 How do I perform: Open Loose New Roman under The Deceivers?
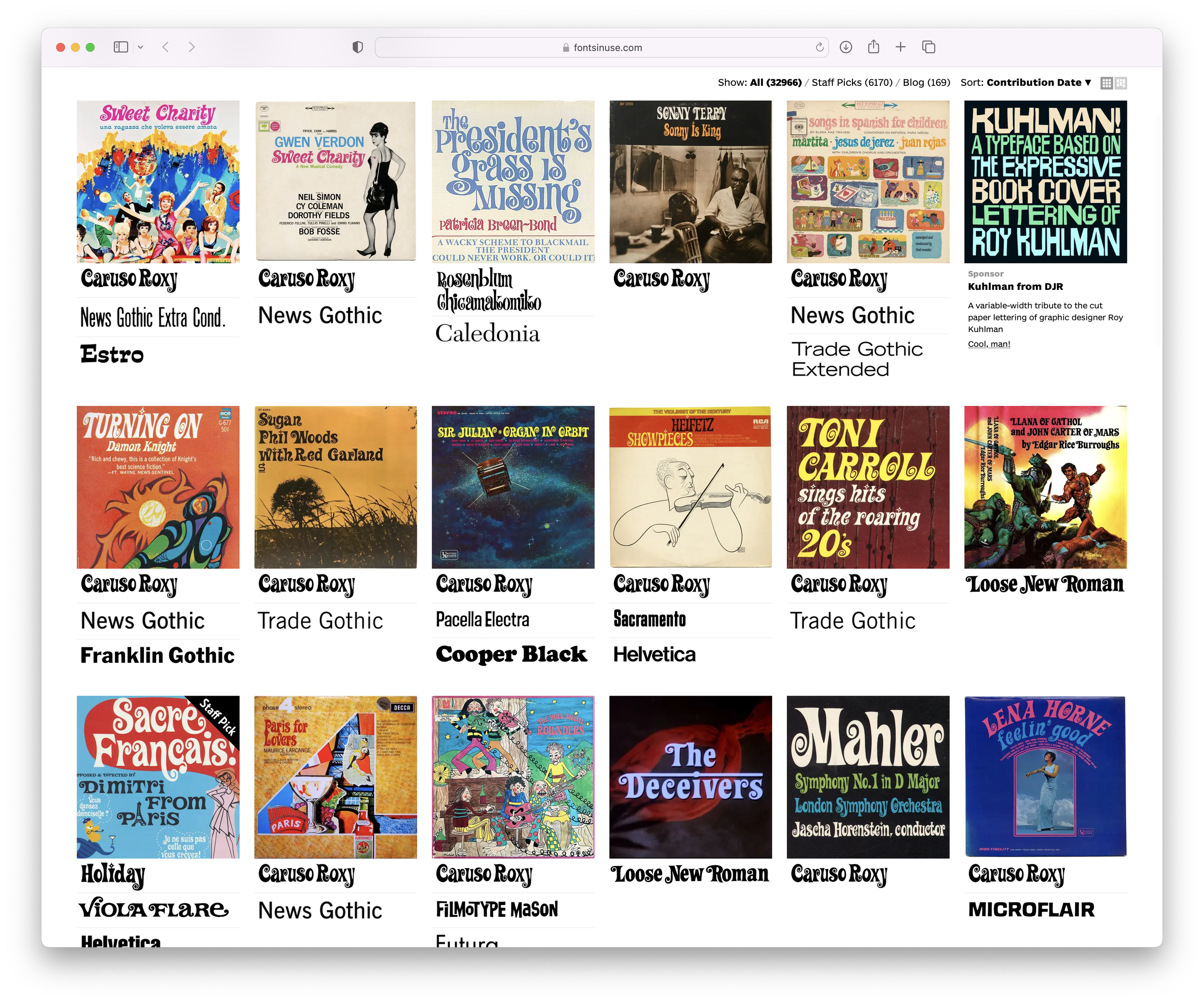(x=690, y=874)
